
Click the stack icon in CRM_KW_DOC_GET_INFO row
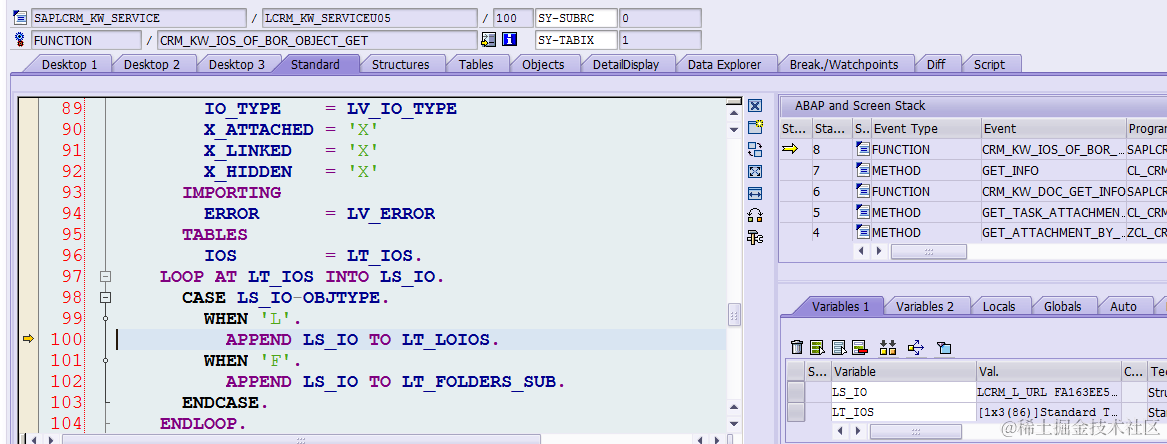pyautogui.click(x=863, y=191)
